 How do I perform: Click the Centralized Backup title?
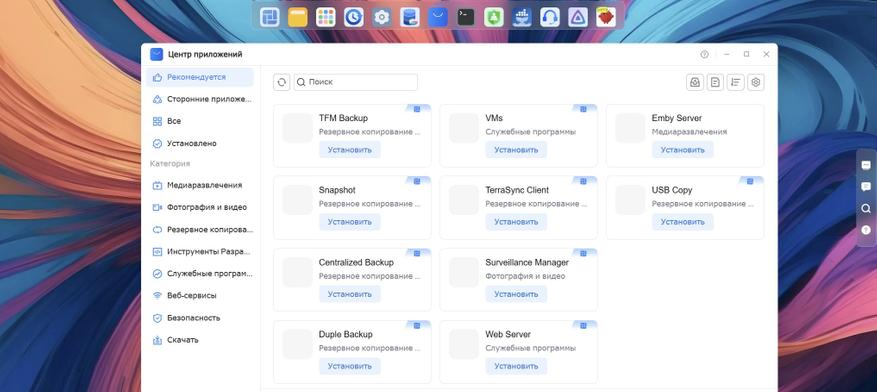[x=356, y=262]
